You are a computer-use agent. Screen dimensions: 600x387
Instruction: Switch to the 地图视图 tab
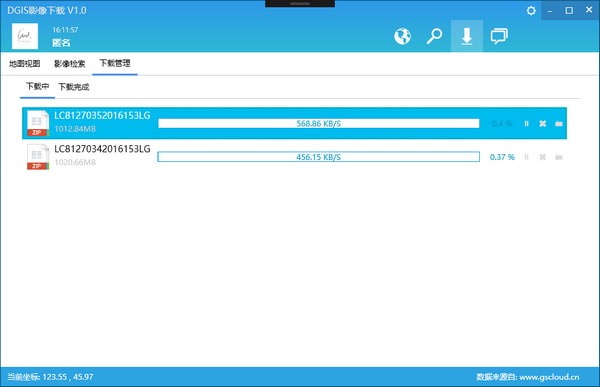(24, 64)
